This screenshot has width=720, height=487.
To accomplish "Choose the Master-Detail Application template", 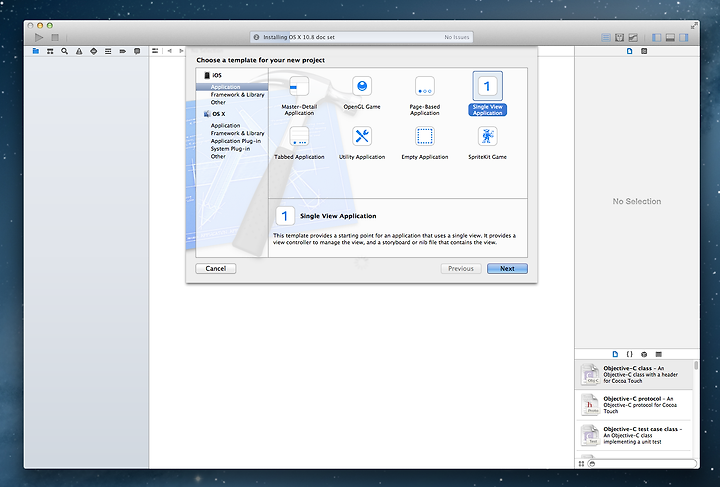I will [299, 96].
